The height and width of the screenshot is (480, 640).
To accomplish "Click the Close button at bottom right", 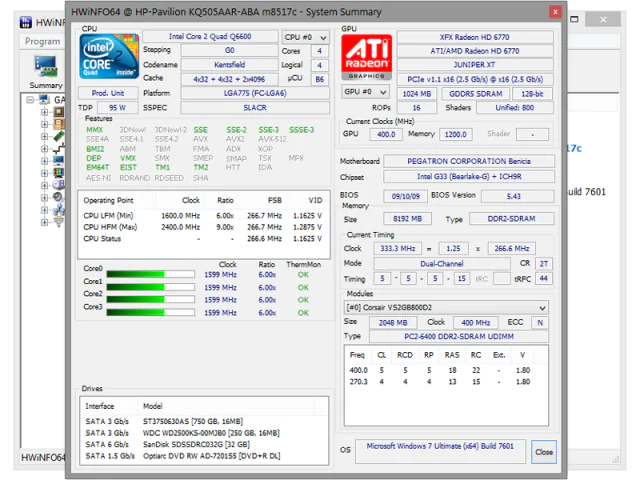I will [x=543, y=451].
